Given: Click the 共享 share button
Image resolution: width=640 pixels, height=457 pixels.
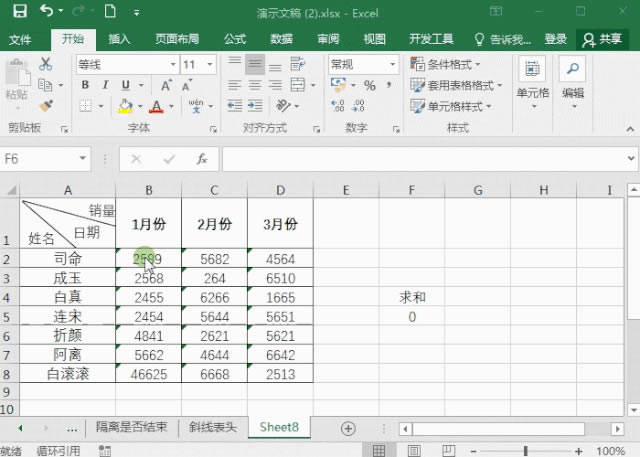Looking at the screenshot, I should (603, 39).
